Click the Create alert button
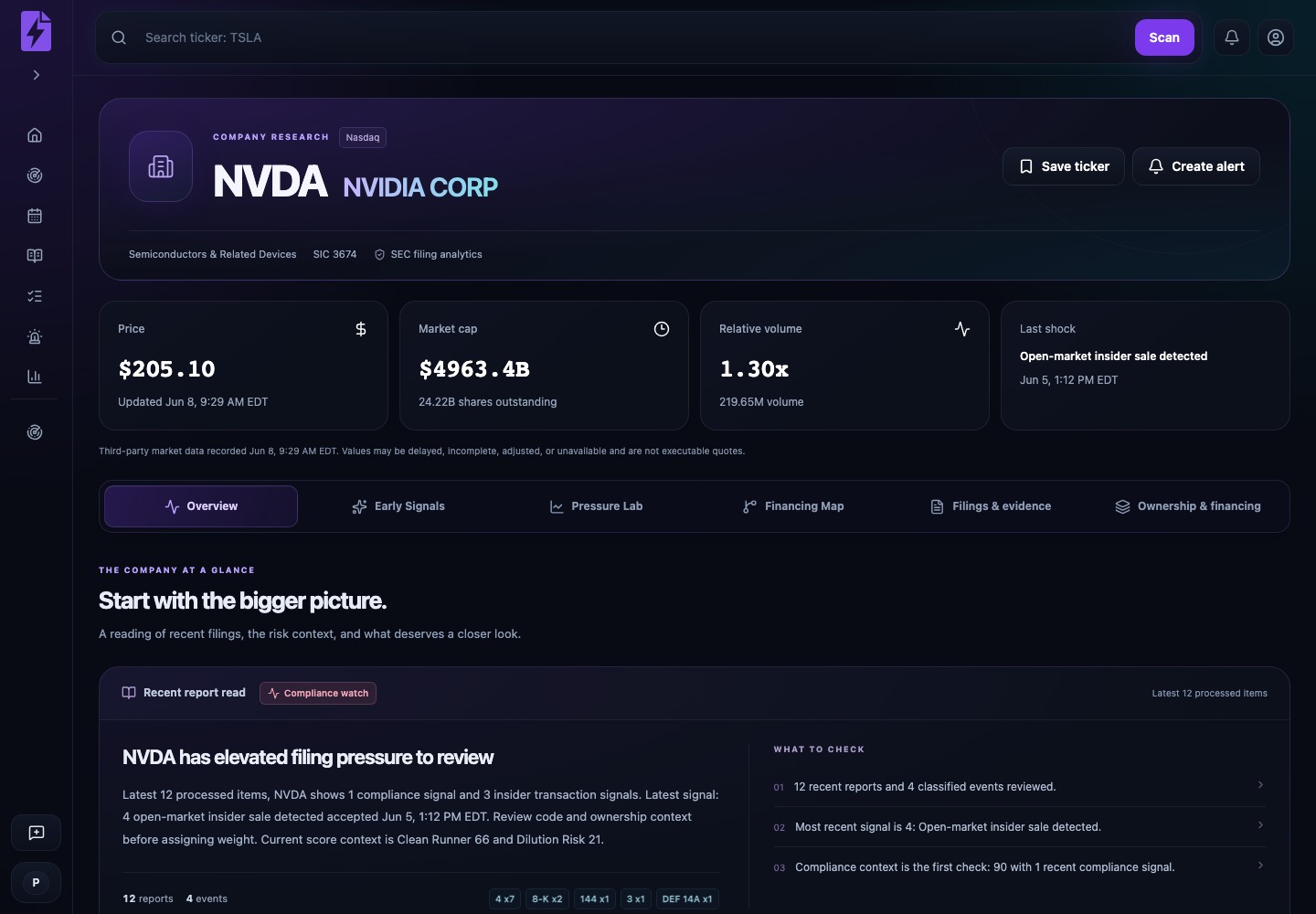Viewport: 1316px width, 914px height. pos(1196,166)
